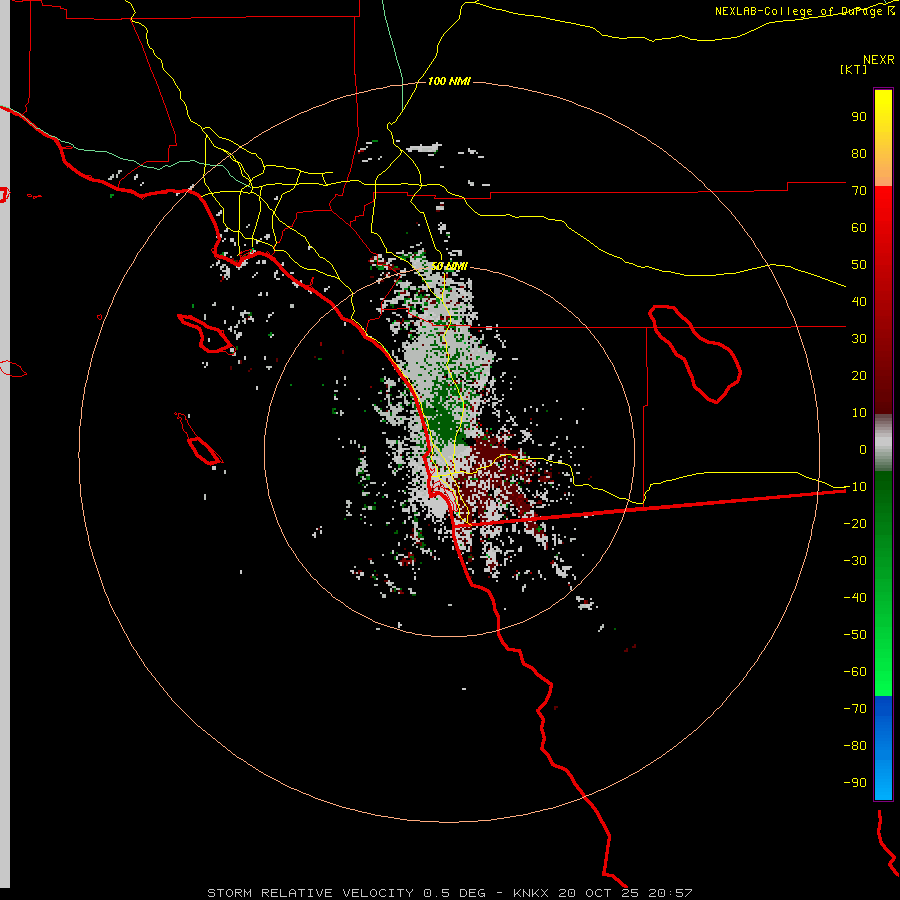Image resolution: width=900 pixels, height=900 pixels.
Task: Click the -60 scale label
Action: point(855,672)
